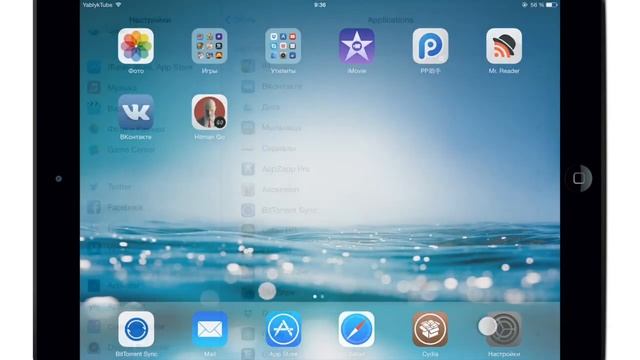The height and width of the screenshot is (360, 640).
Task: Launch Safari from the dock
Action: (x=357, y=329)
